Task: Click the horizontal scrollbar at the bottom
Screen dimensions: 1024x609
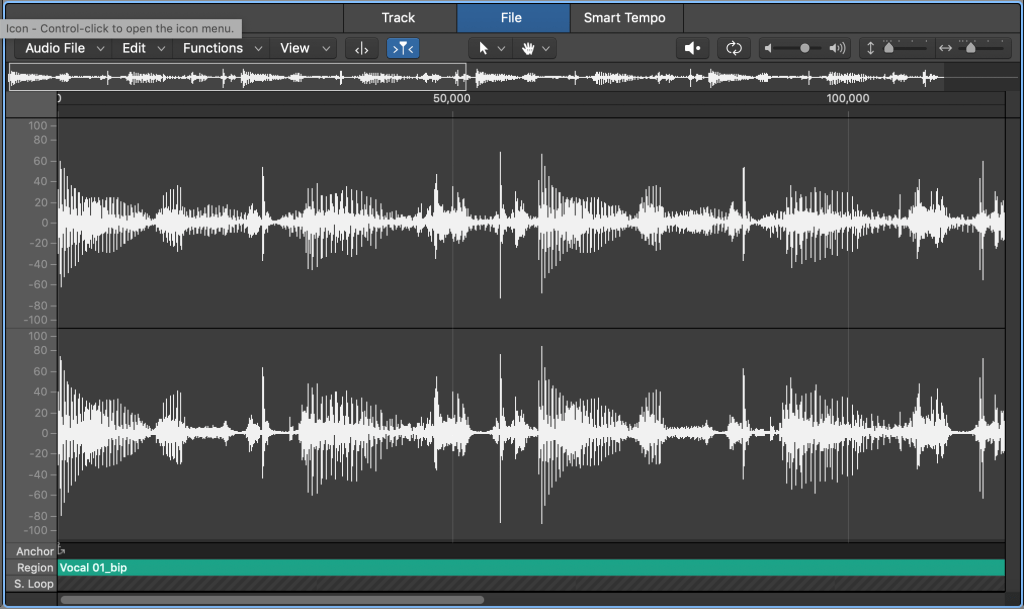Action: tap(270, 601)
